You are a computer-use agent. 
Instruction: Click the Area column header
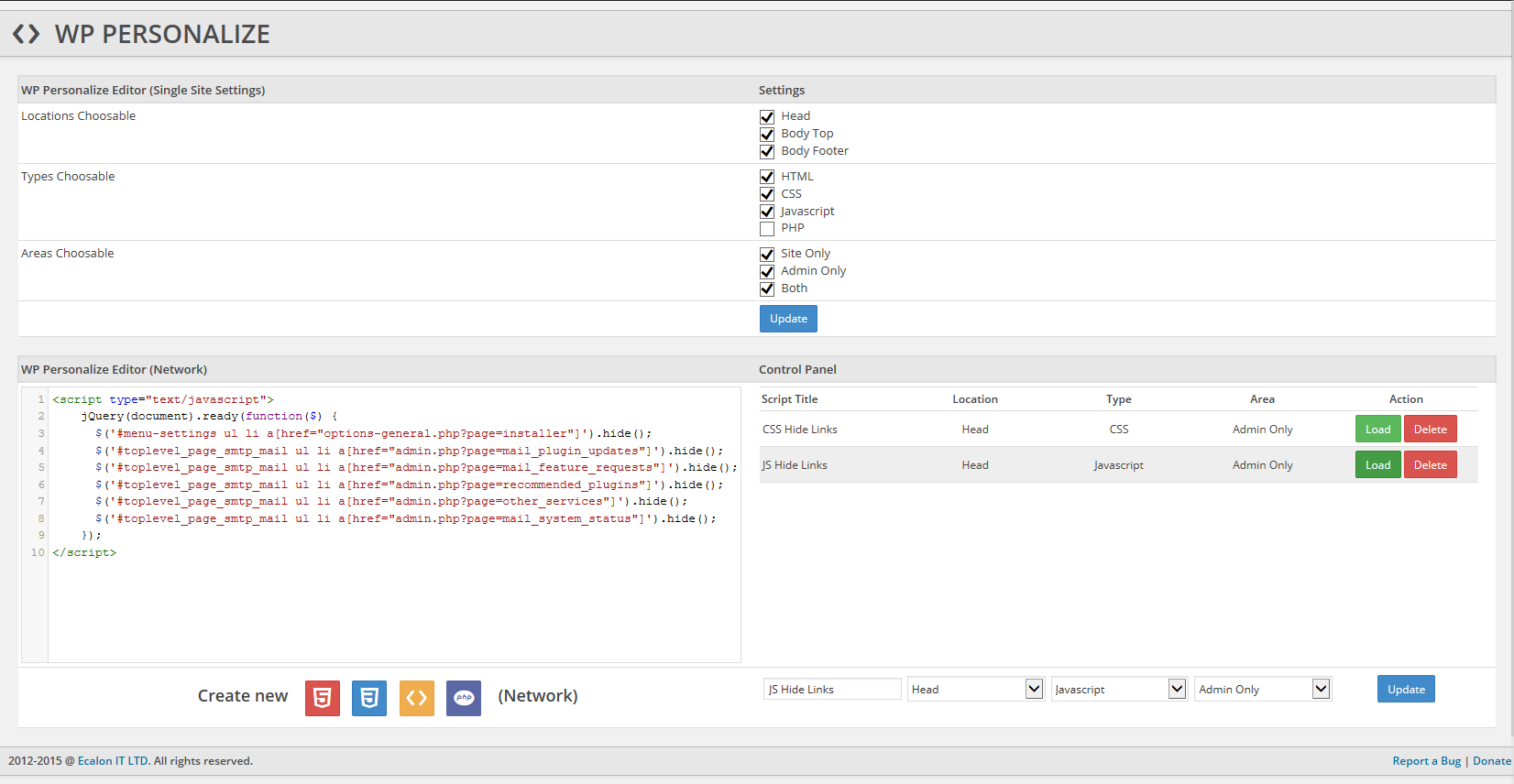1262,399
